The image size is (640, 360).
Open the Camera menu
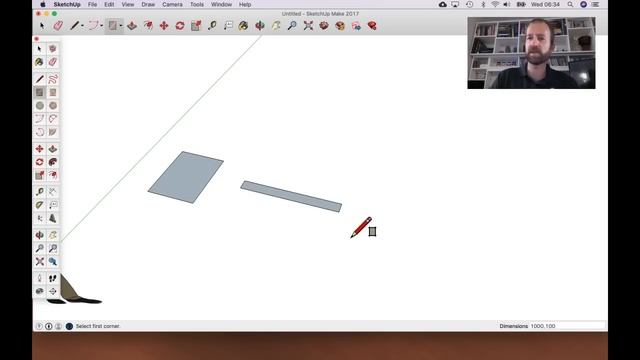172,4
